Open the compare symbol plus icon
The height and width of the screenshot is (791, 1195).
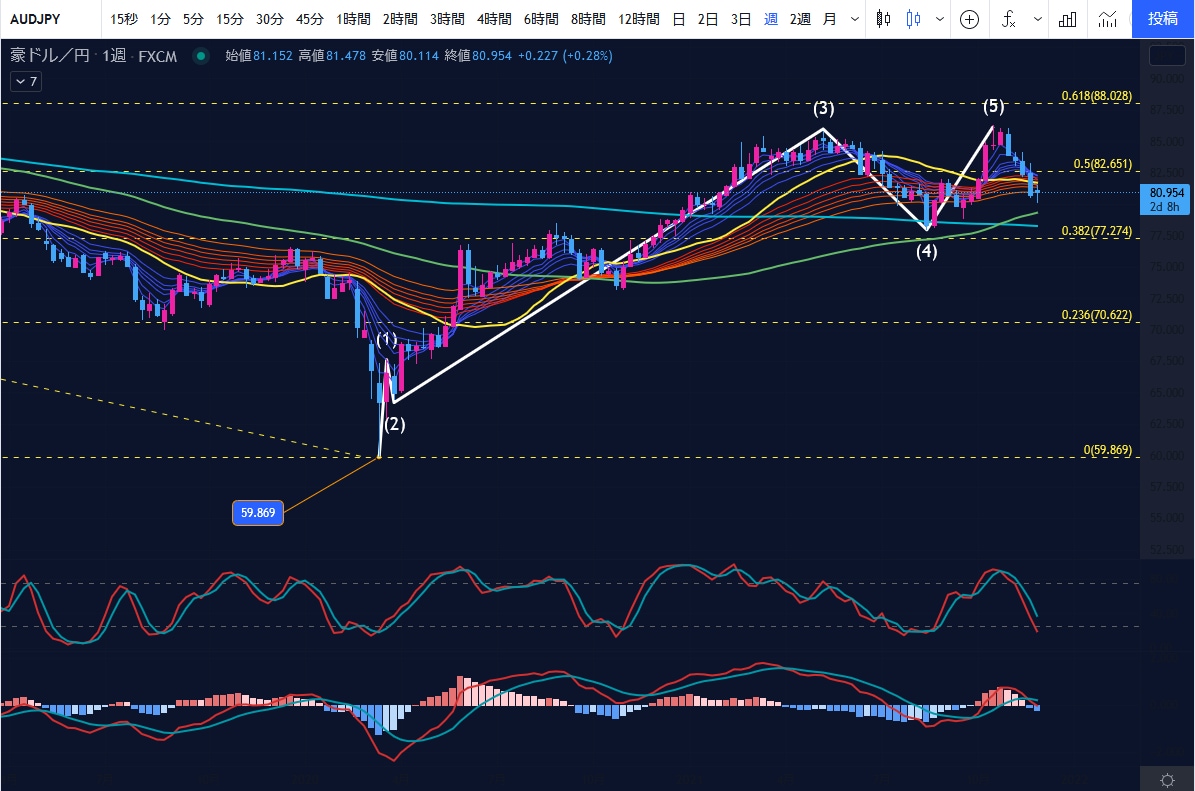969,19
